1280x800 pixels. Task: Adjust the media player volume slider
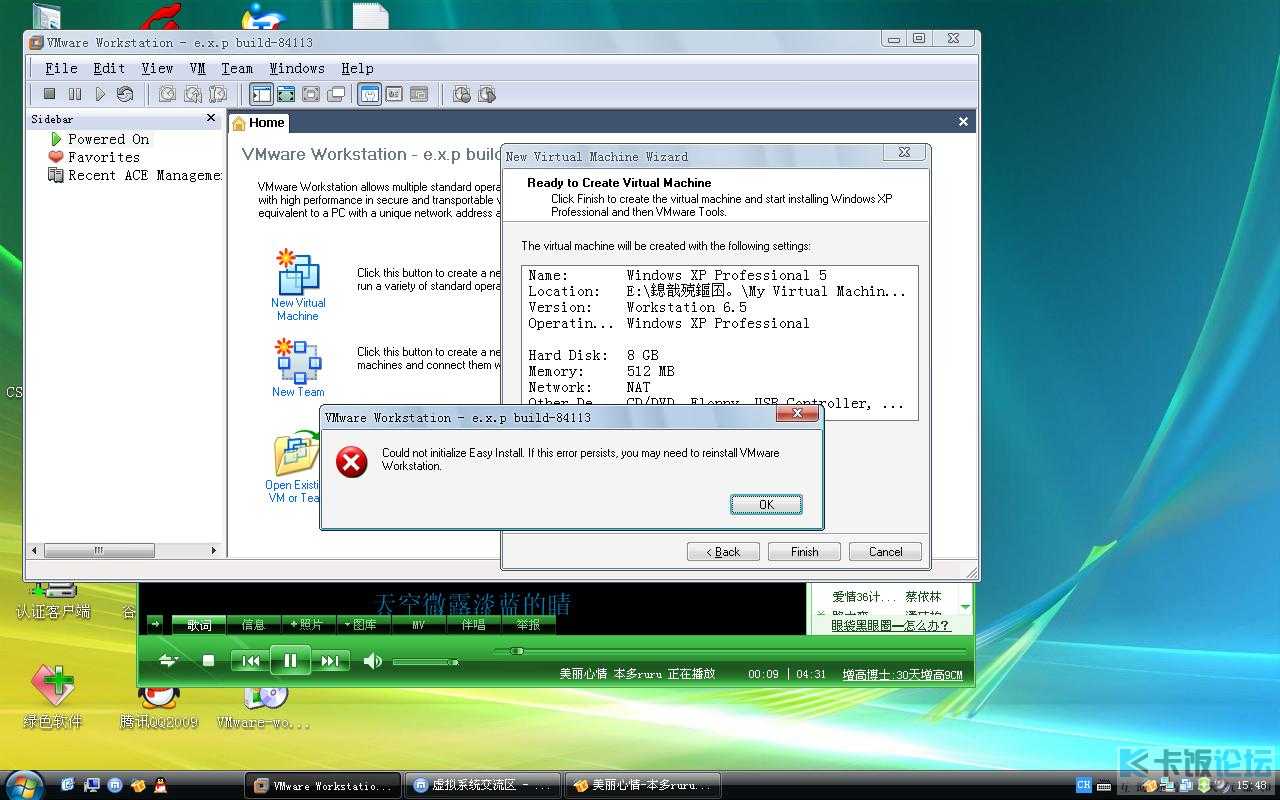[426, 662]
